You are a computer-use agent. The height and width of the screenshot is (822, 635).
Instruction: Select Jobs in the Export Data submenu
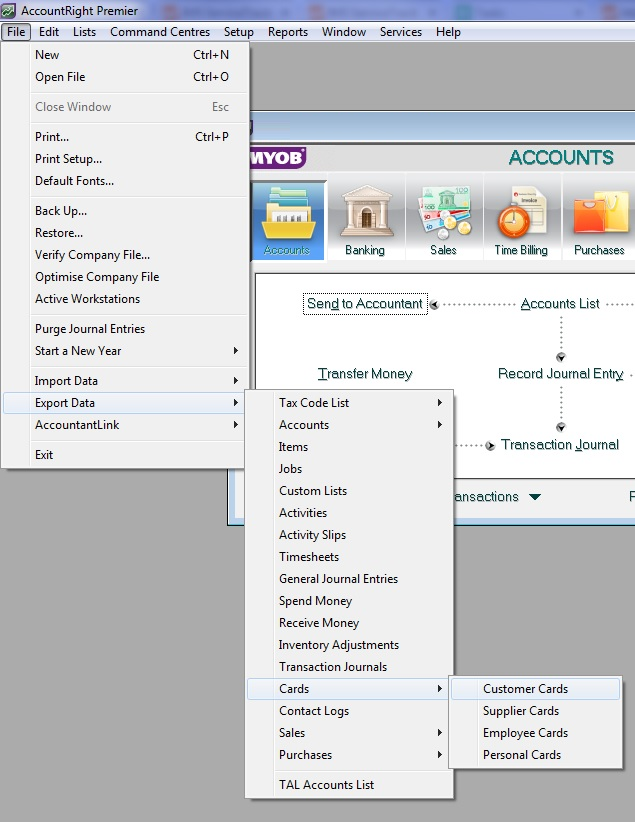point(349,469)
